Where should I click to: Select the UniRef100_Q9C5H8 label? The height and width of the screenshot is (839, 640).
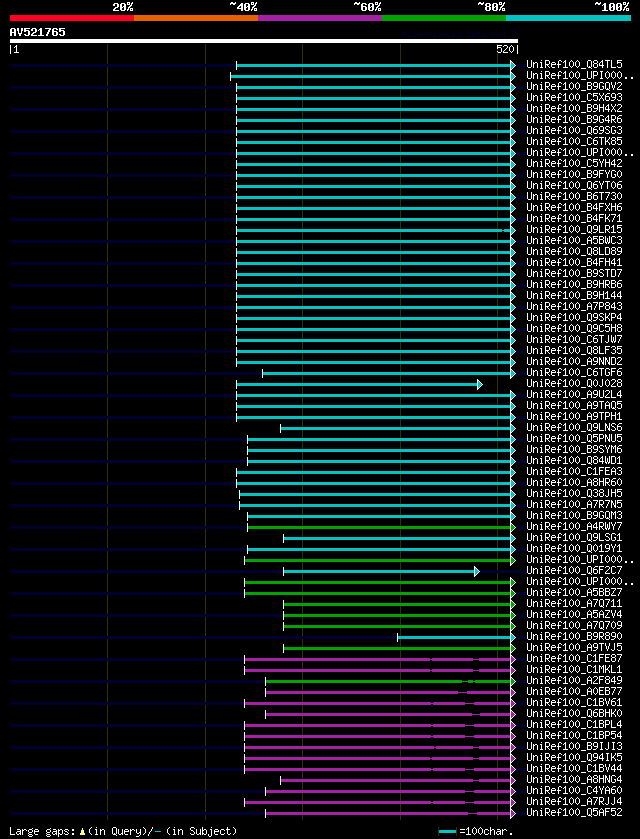[x=574, y=329]
